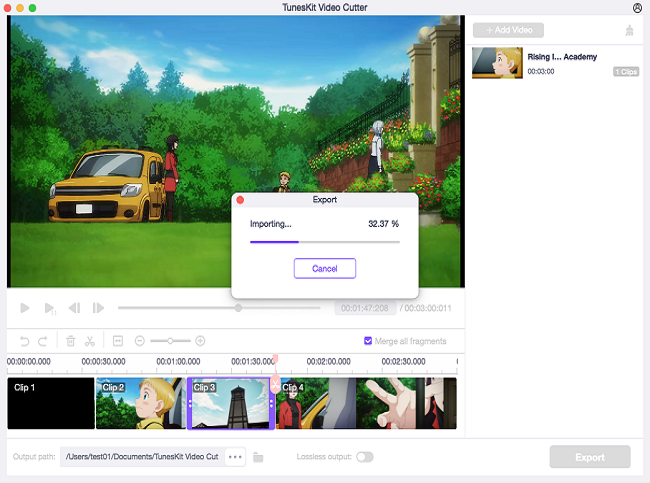Click the right trim handle of Clip 3

(x=272, y=403)
